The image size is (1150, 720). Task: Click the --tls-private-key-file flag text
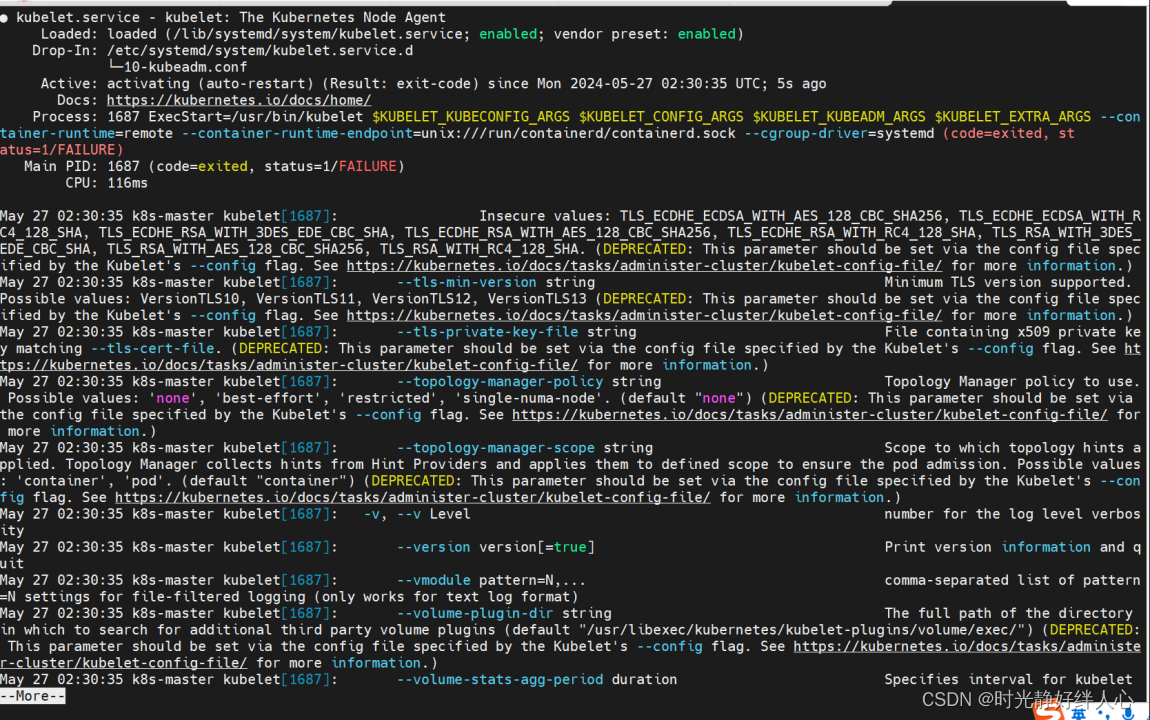(487, 332)
